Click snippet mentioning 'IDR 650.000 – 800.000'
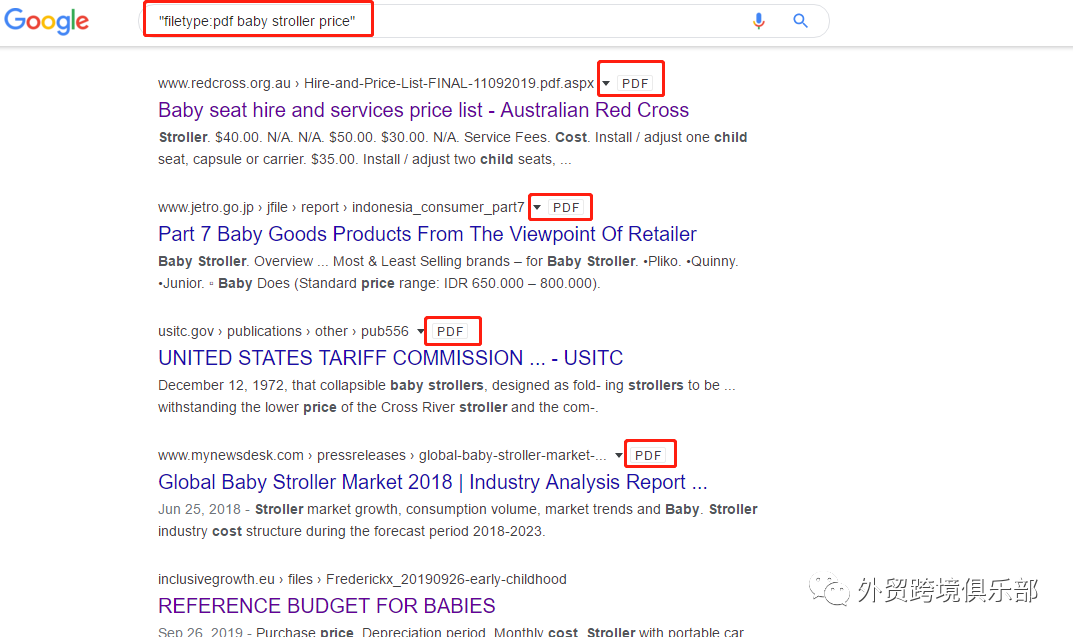The image size is (1073, 637). (x=448, y=272)
